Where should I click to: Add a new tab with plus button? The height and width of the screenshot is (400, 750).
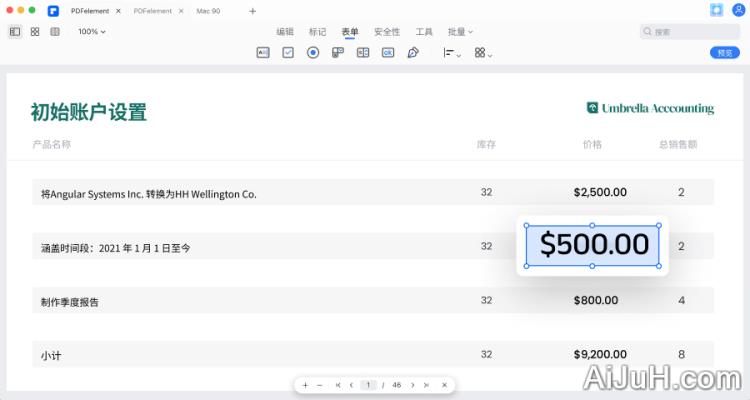pyautogui.click(x=252, y=11)
